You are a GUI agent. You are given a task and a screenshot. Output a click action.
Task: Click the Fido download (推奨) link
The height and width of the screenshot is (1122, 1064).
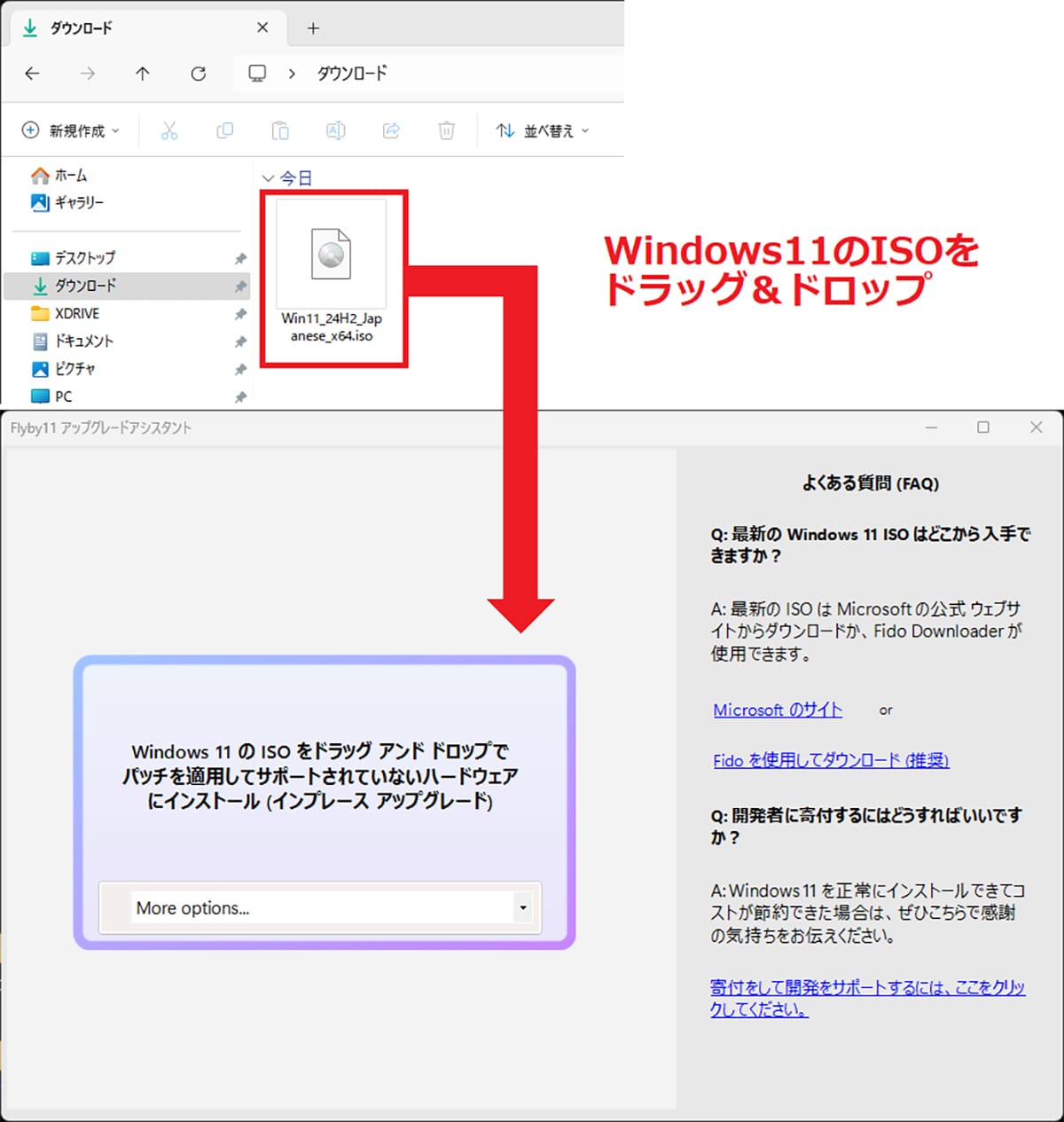(x=830, y=760)
